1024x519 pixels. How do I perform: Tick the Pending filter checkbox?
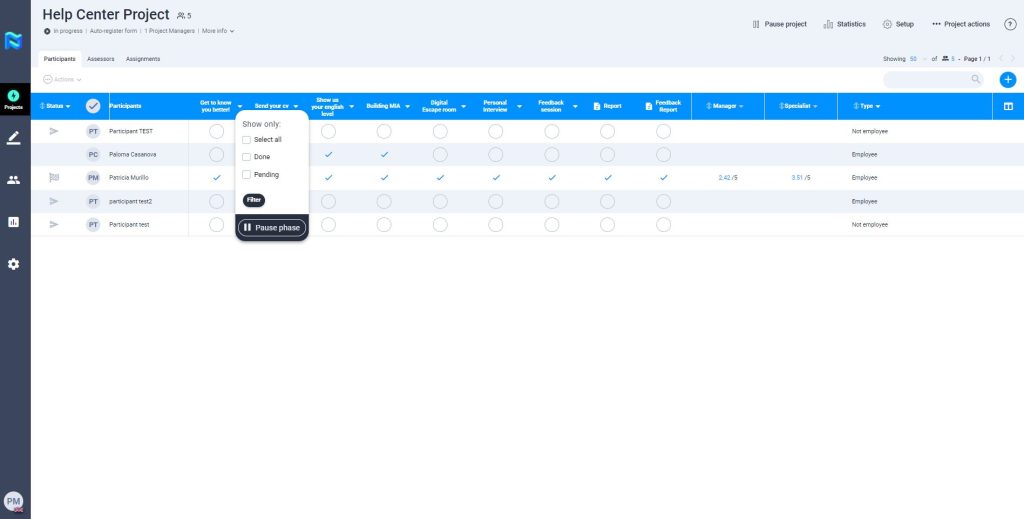coord(247,175)
